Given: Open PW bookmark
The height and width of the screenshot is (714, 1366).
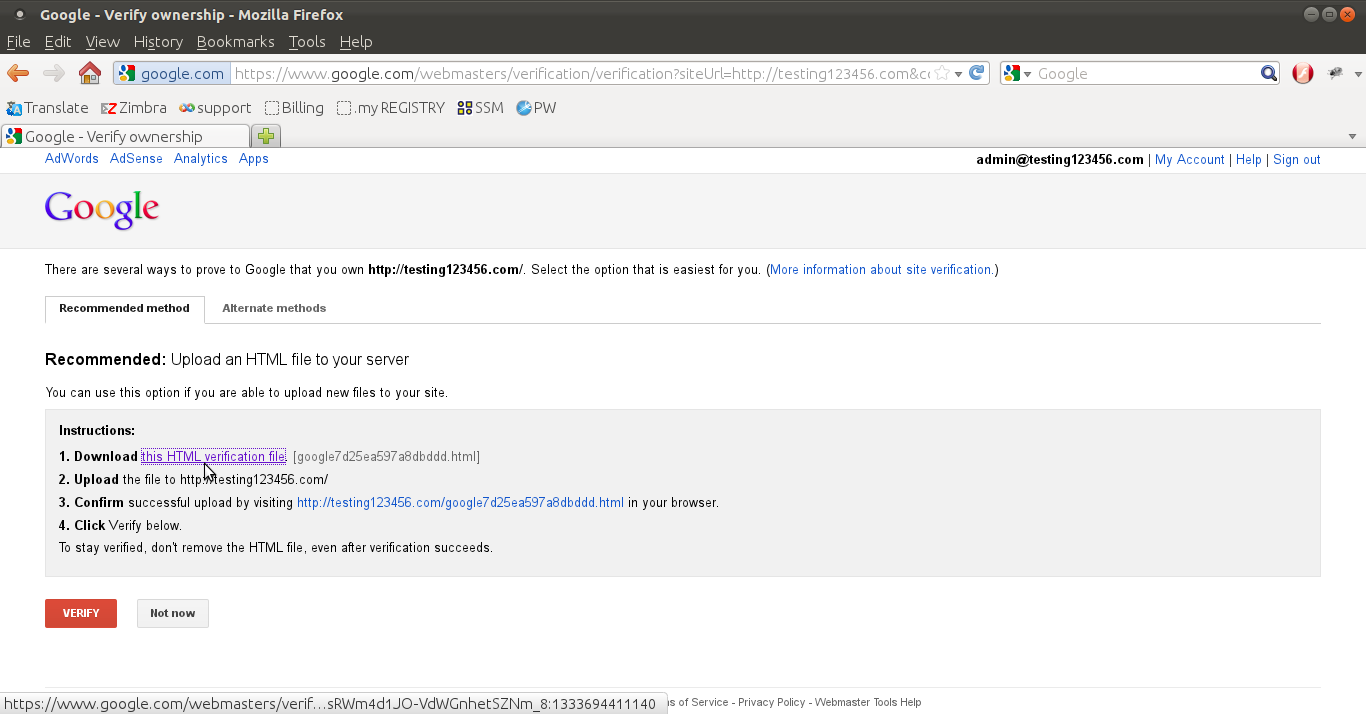Looking at the screenshot, I should tap(536, 108).
